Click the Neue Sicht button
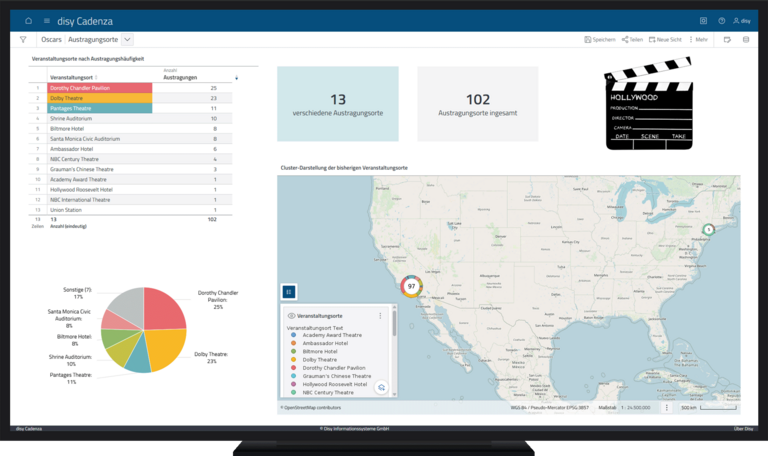The height and width of the screenshot is (456, 768). coord(664,40)
